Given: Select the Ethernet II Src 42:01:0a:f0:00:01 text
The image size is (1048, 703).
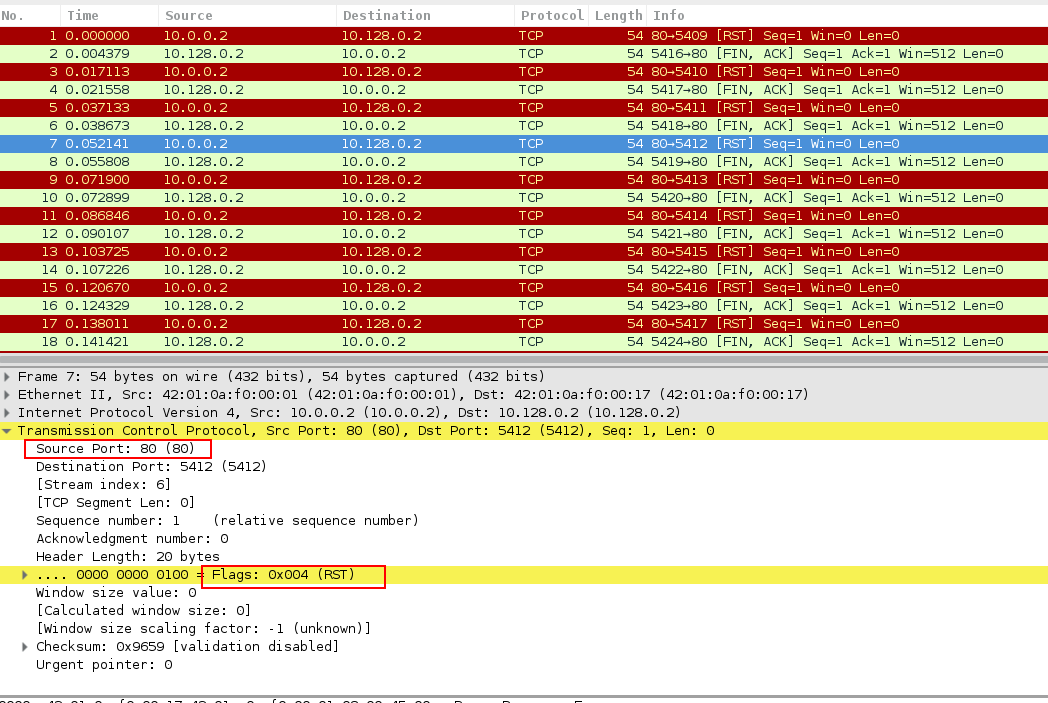Looking at the screenshot, I should tap(412, 396).
